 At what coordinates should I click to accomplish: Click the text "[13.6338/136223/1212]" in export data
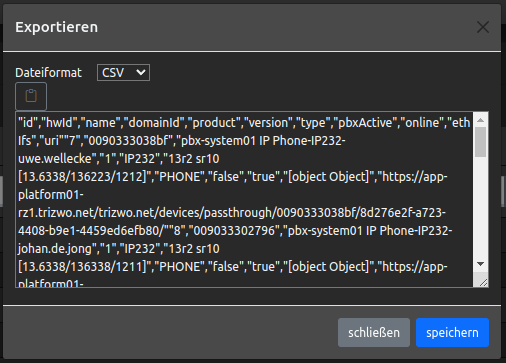(x=82, y=177)
